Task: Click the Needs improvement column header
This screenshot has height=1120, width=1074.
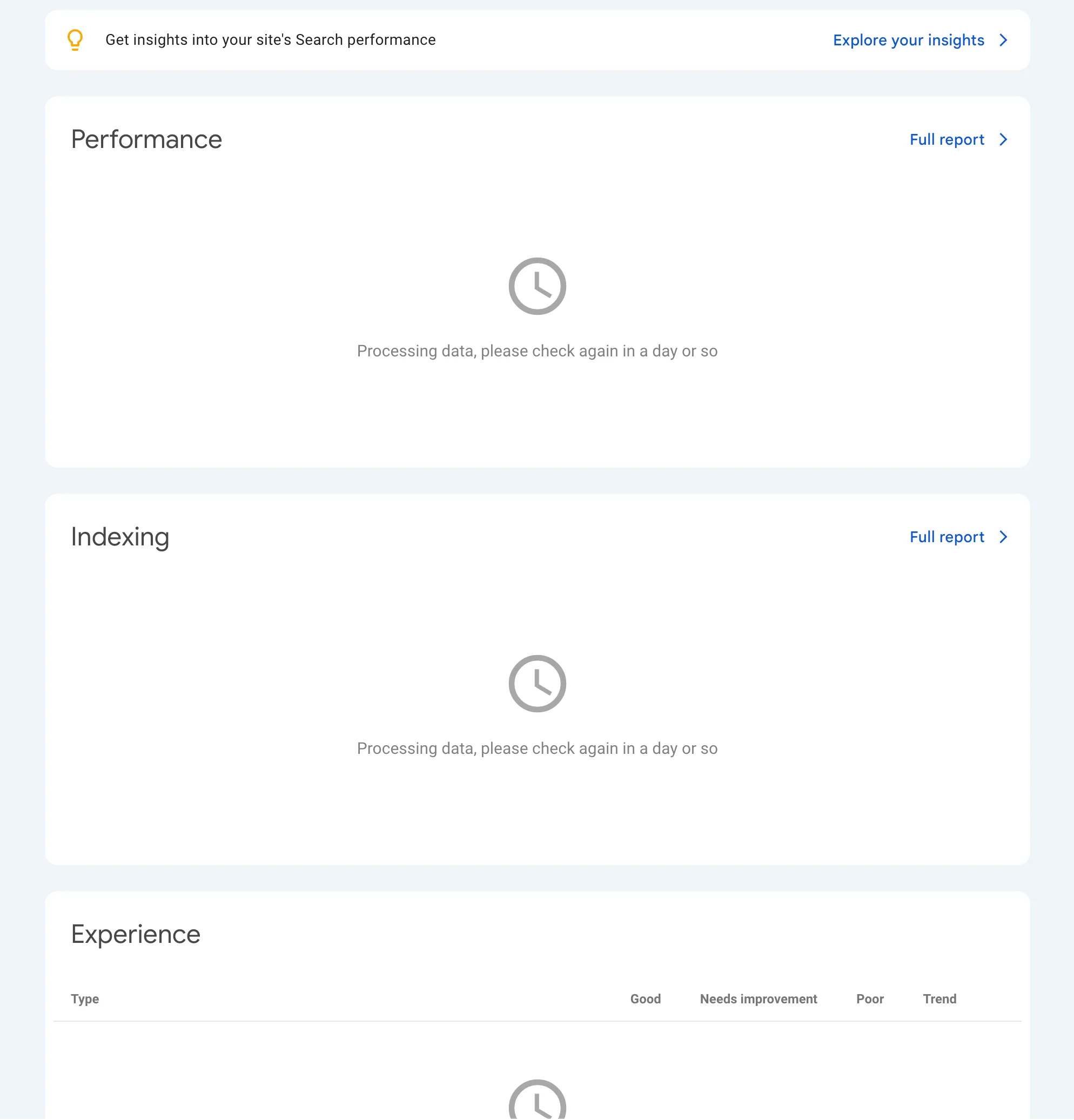Action: tap(758, 999)
